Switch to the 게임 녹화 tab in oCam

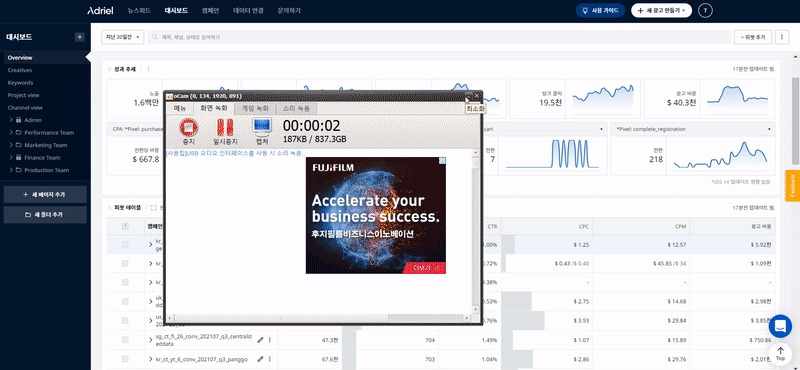[x=255, y=108]
